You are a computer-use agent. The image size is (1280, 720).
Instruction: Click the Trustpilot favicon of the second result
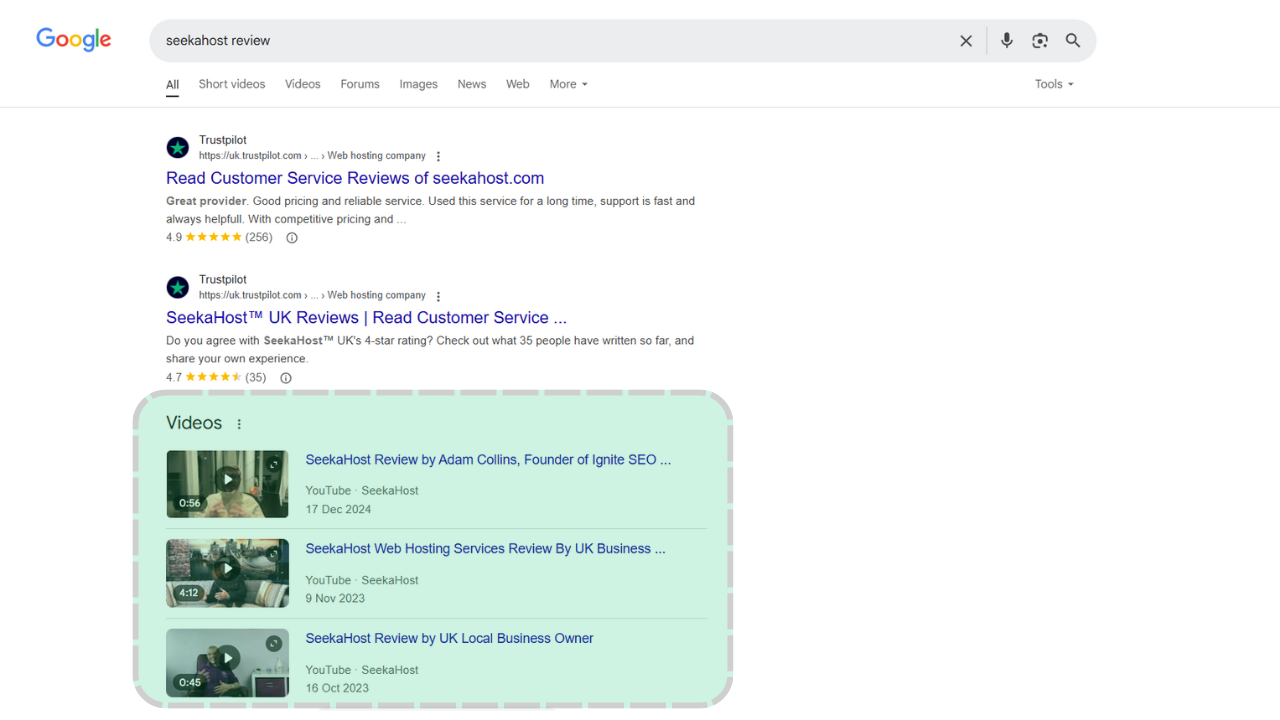(x=178, y=288)
